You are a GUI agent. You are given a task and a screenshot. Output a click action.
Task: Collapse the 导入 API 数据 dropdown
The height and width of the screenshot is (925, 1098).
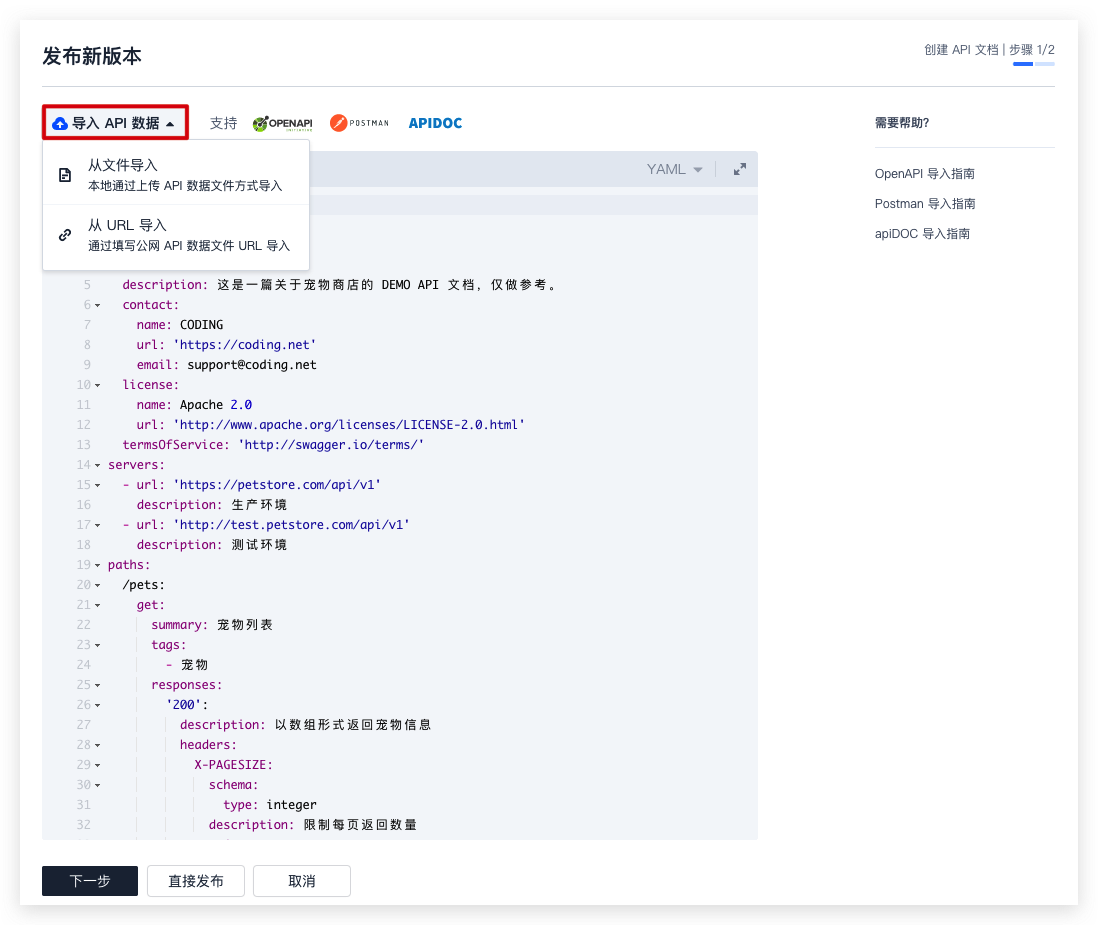[x=115, y=123]
